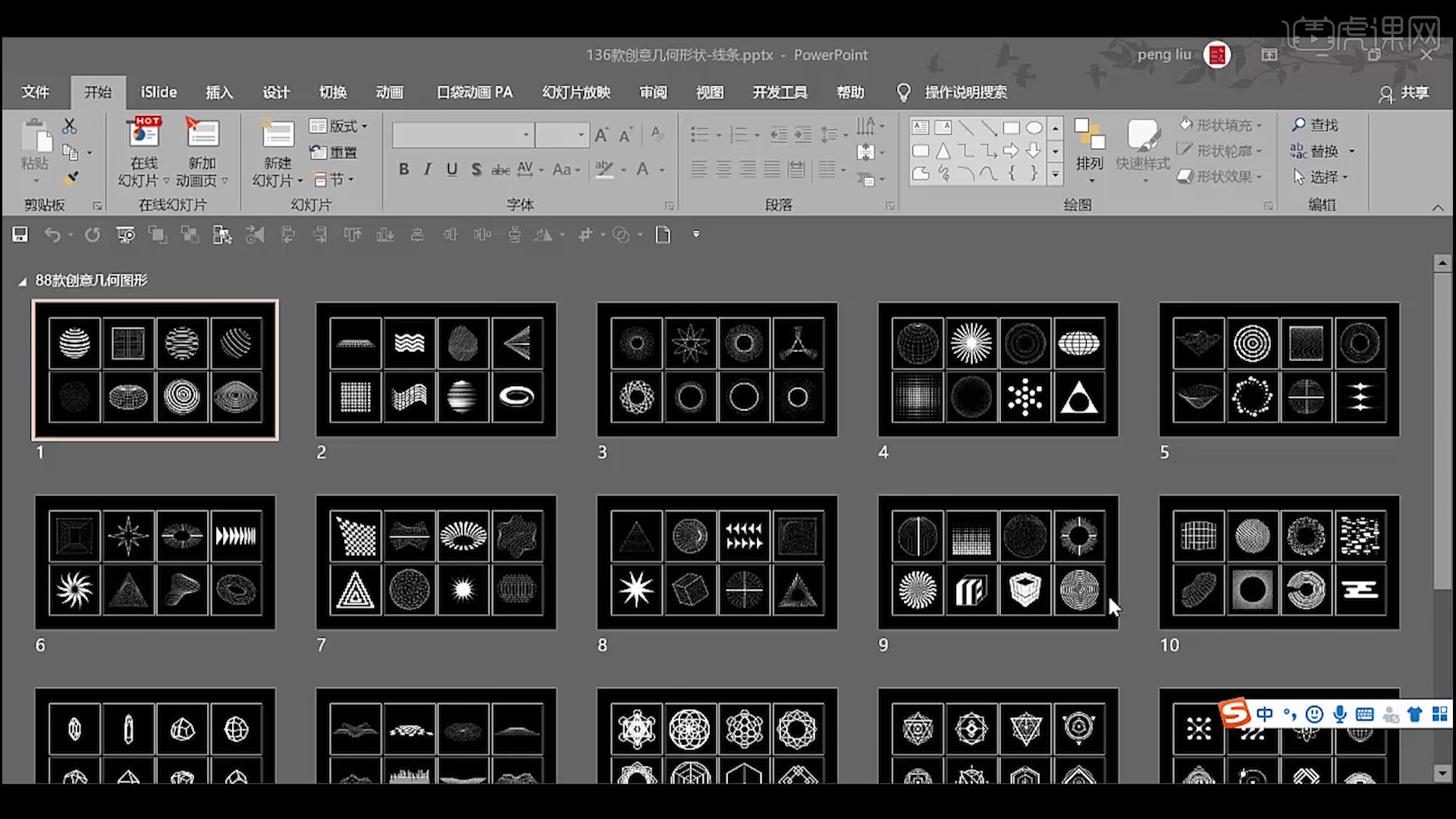Switch to the iSlide tab
The image size is (1456, 819).
pos(158,92)
